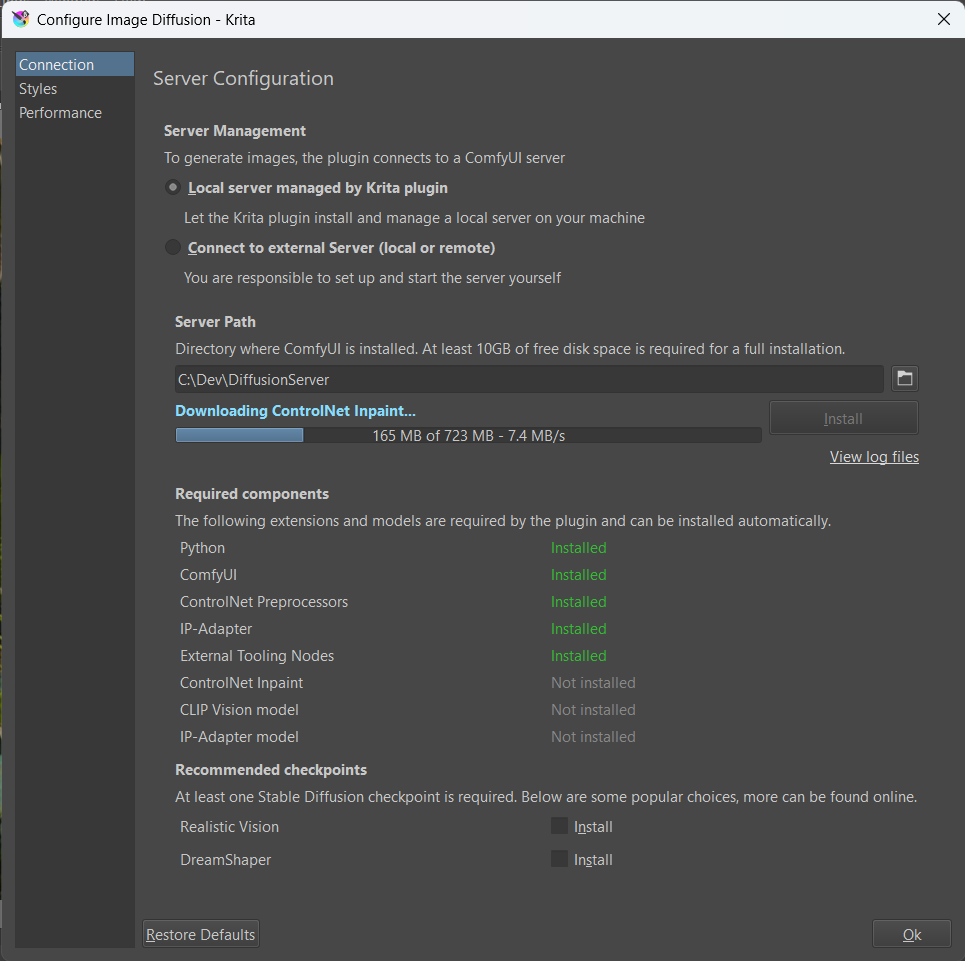Click the Realistic Vision checkpoint label
The width and height of the screenshot is (965, 961).
pyautogui.click(x=229, y=826)
